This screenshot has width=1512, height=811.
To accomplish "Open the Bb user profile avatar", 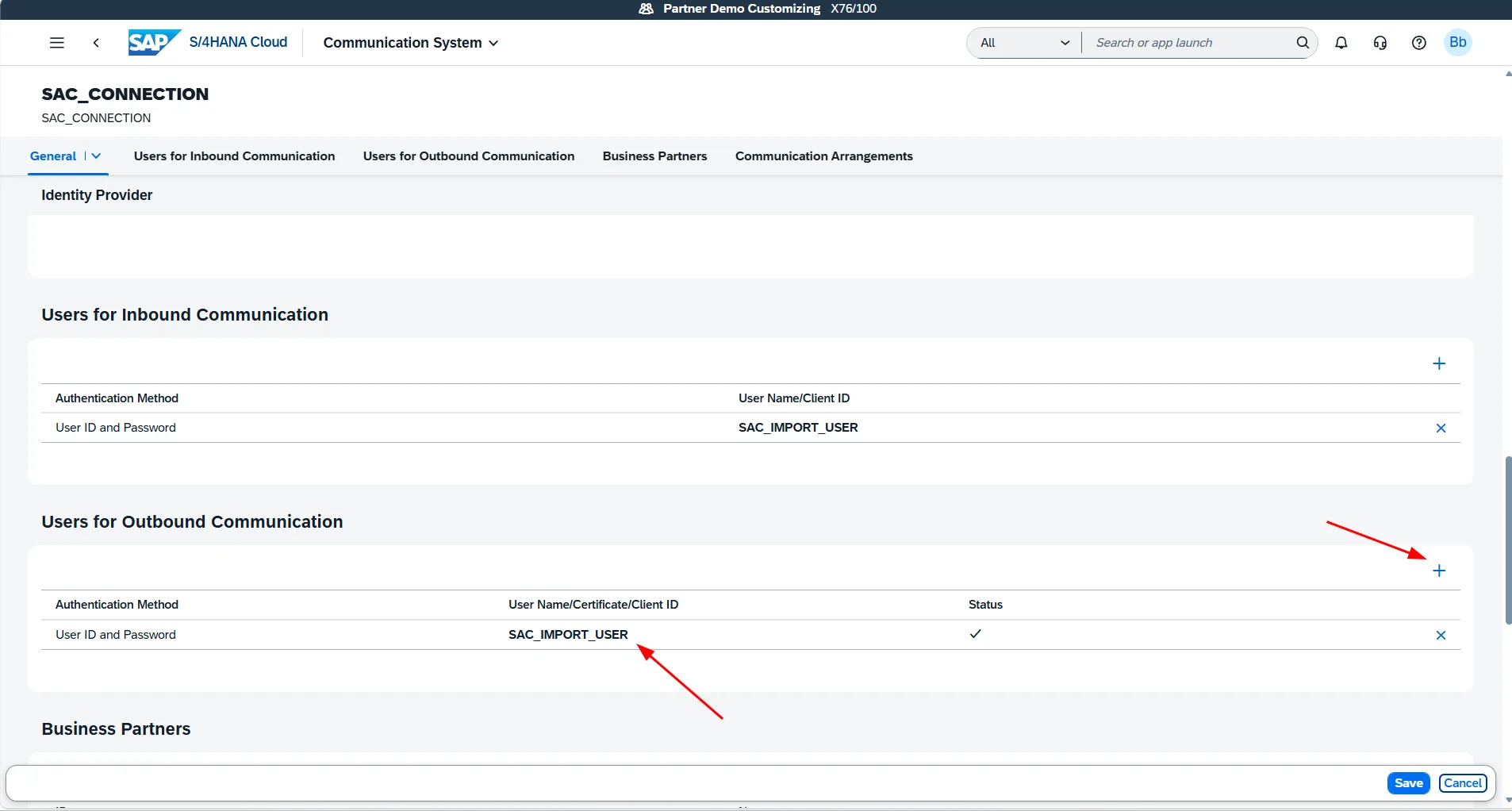I will pyautogui.click(x=1458, y=42).
